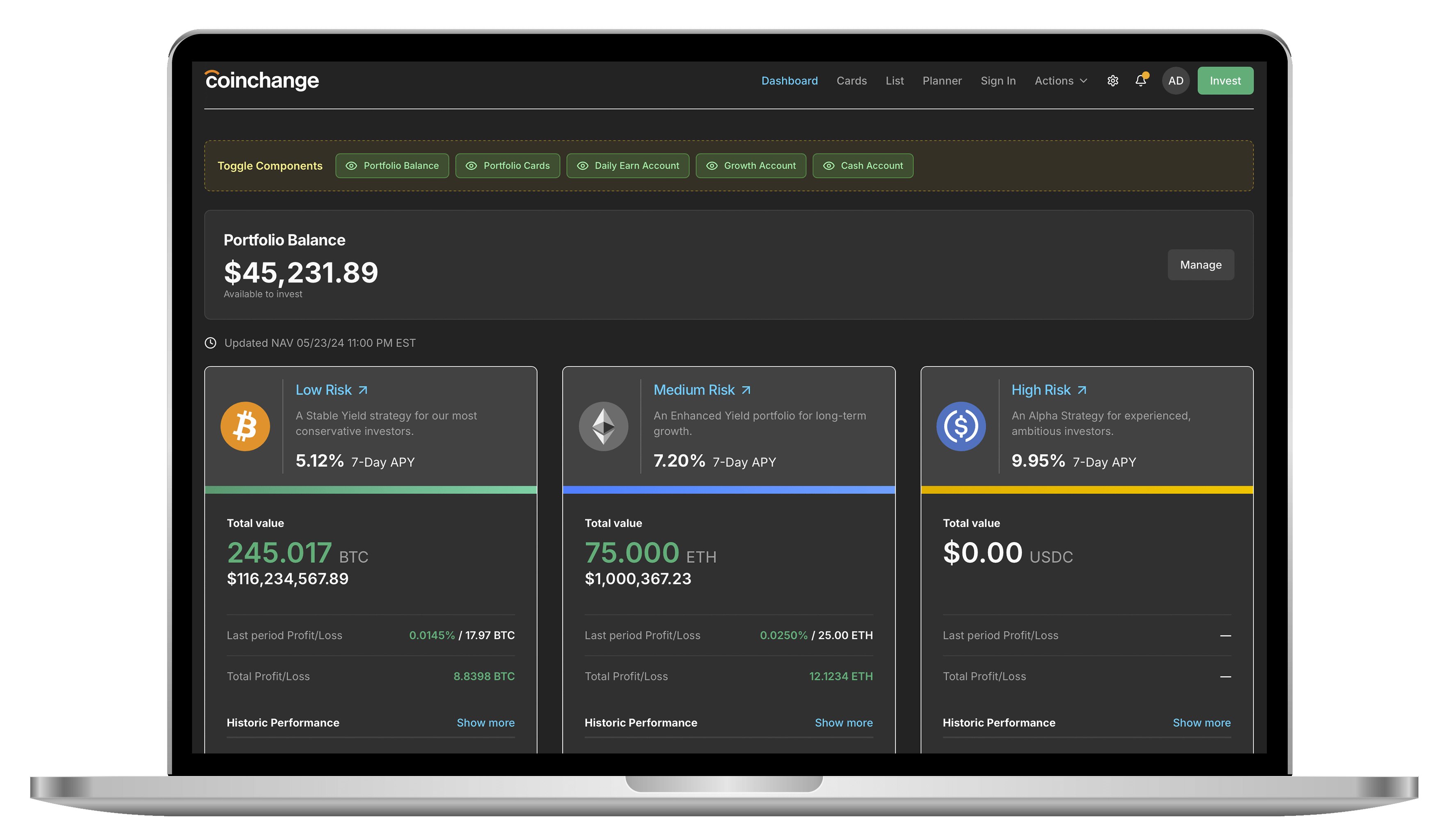Image resolution: width=1447 pixels, height=840 pixels.
Task: Open the Actions dropdown
Action: pyautogui.click(x=1060, y=80)
